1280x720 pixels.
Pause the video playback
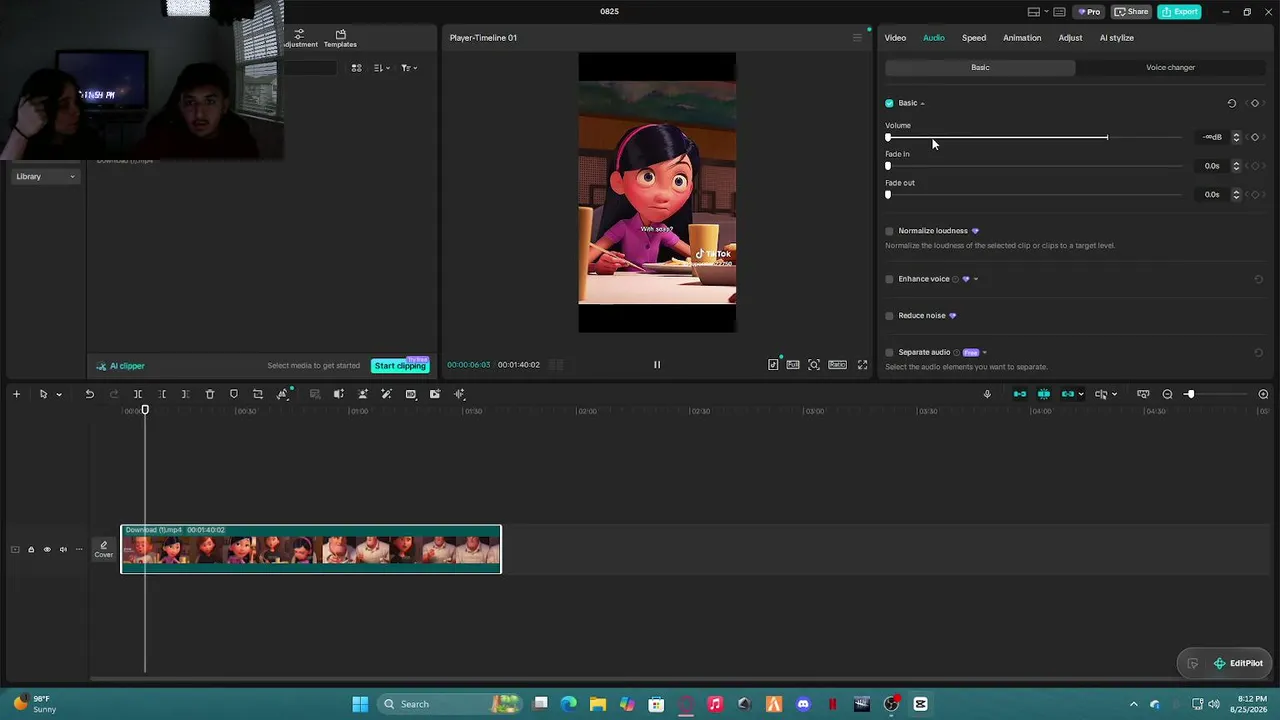coord(657,365)
